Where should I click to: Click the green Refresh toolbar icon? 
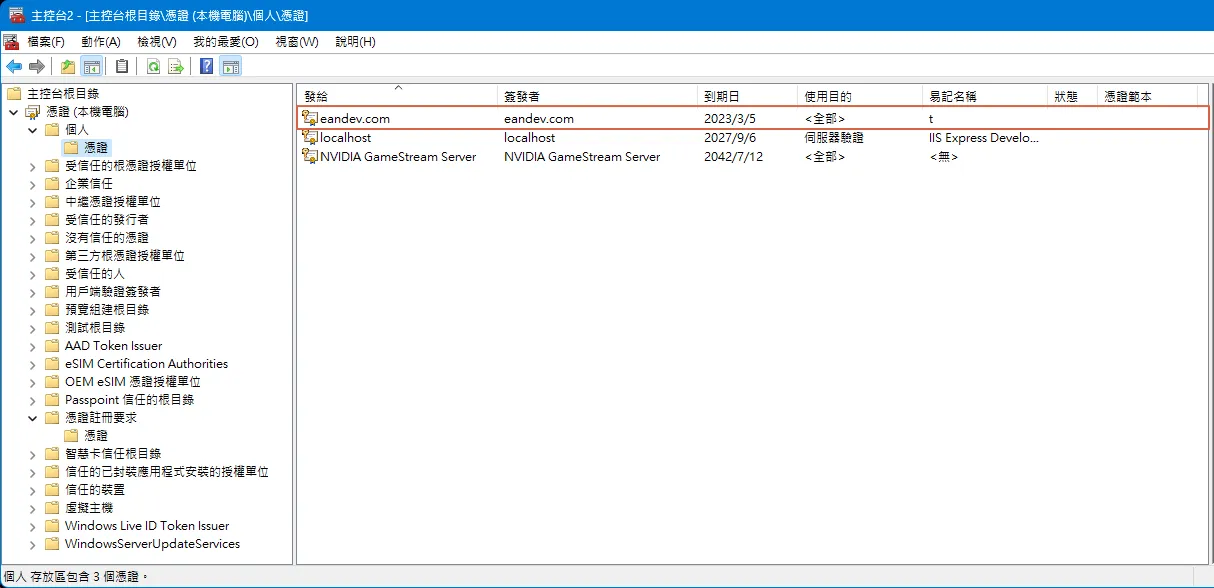(153, 67)
